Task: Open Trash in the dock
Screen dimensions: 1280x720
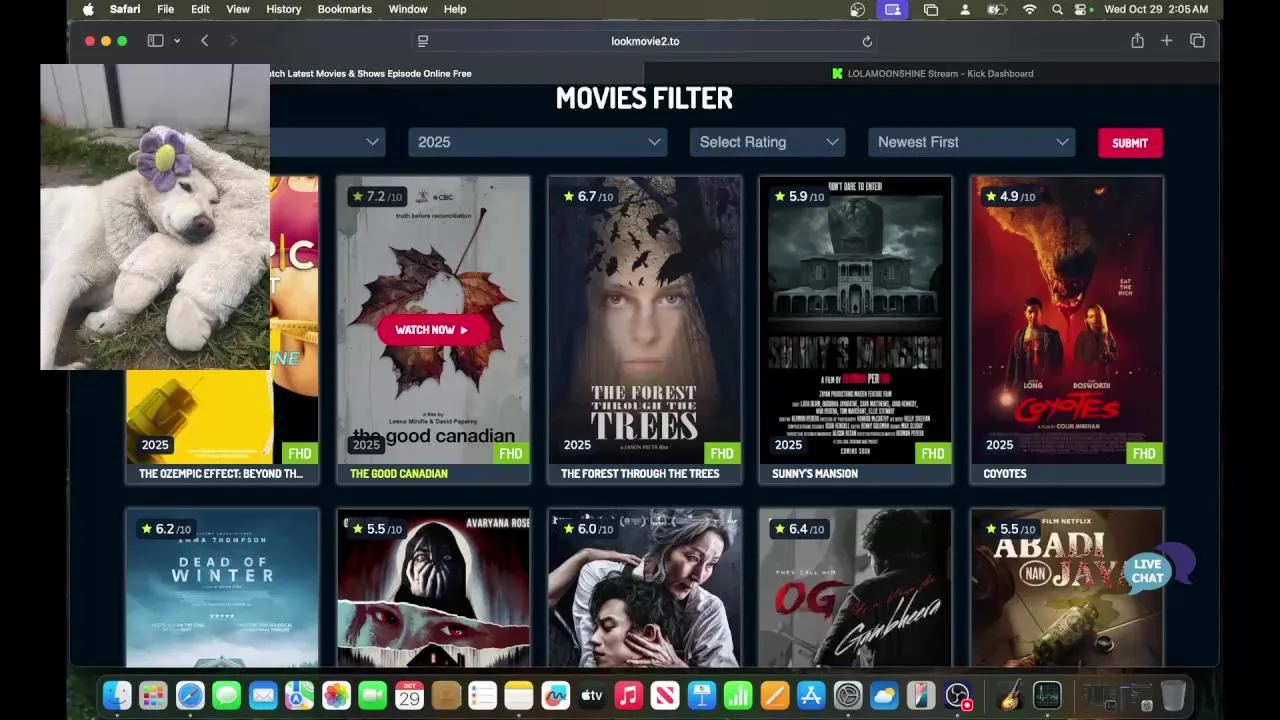Action: [x=1173, y=695]
